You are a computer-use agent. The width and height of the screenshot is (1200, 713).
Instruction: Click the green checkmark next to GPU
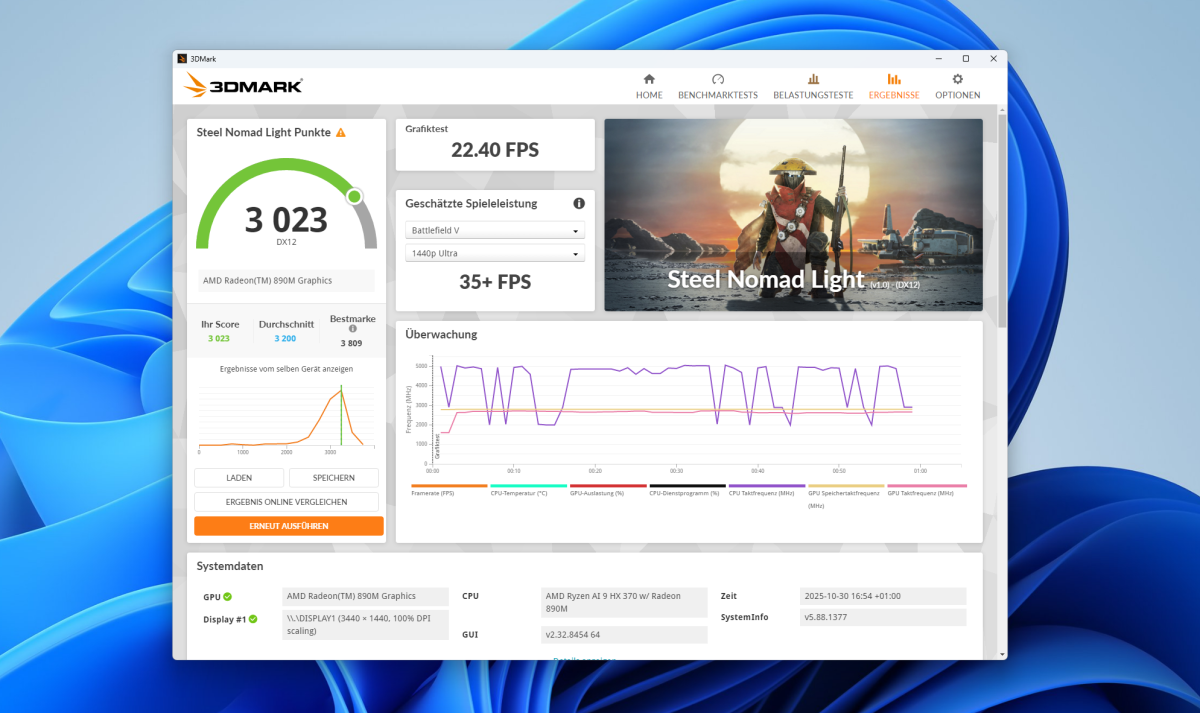click(x=228, y=597)
